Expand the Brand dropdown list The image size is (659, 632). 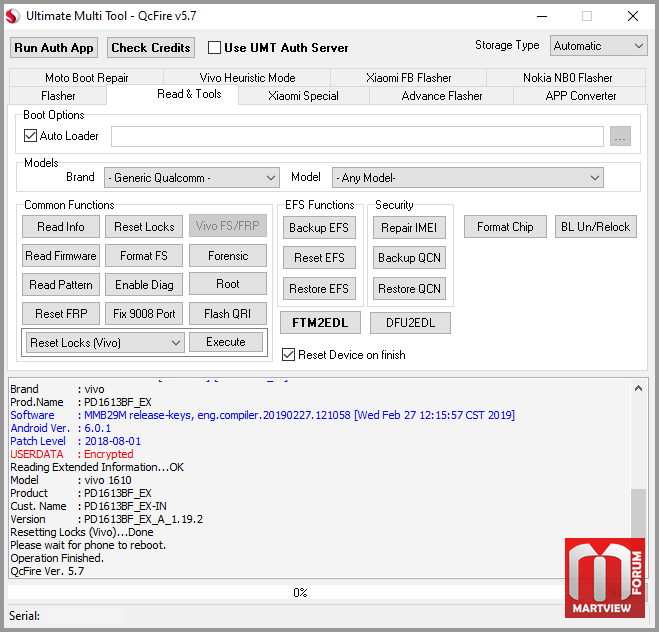[x=192, y=178]
